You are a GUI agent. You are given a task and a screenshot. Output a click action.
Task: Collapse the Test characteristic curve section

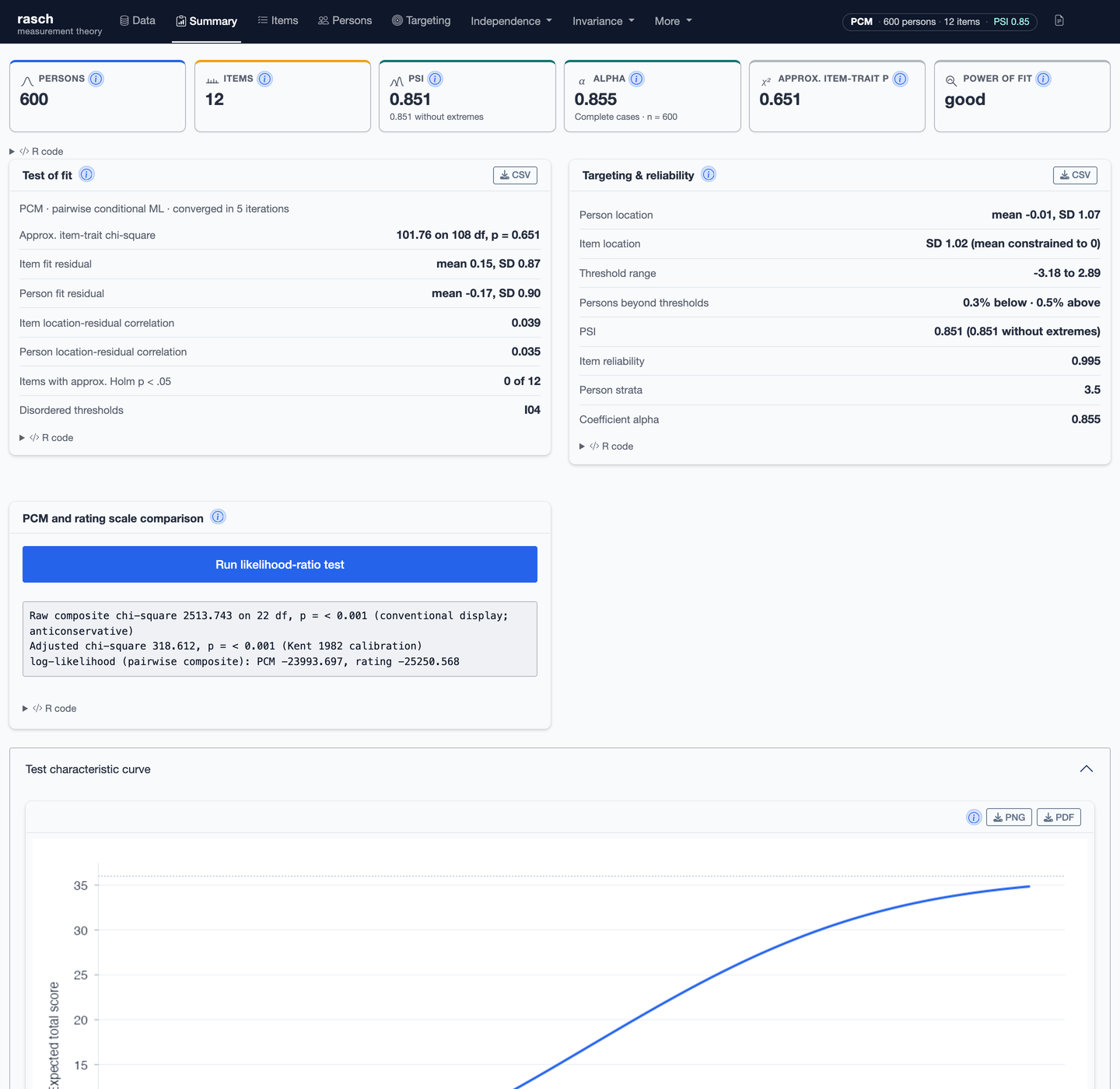coord(1087,769)
